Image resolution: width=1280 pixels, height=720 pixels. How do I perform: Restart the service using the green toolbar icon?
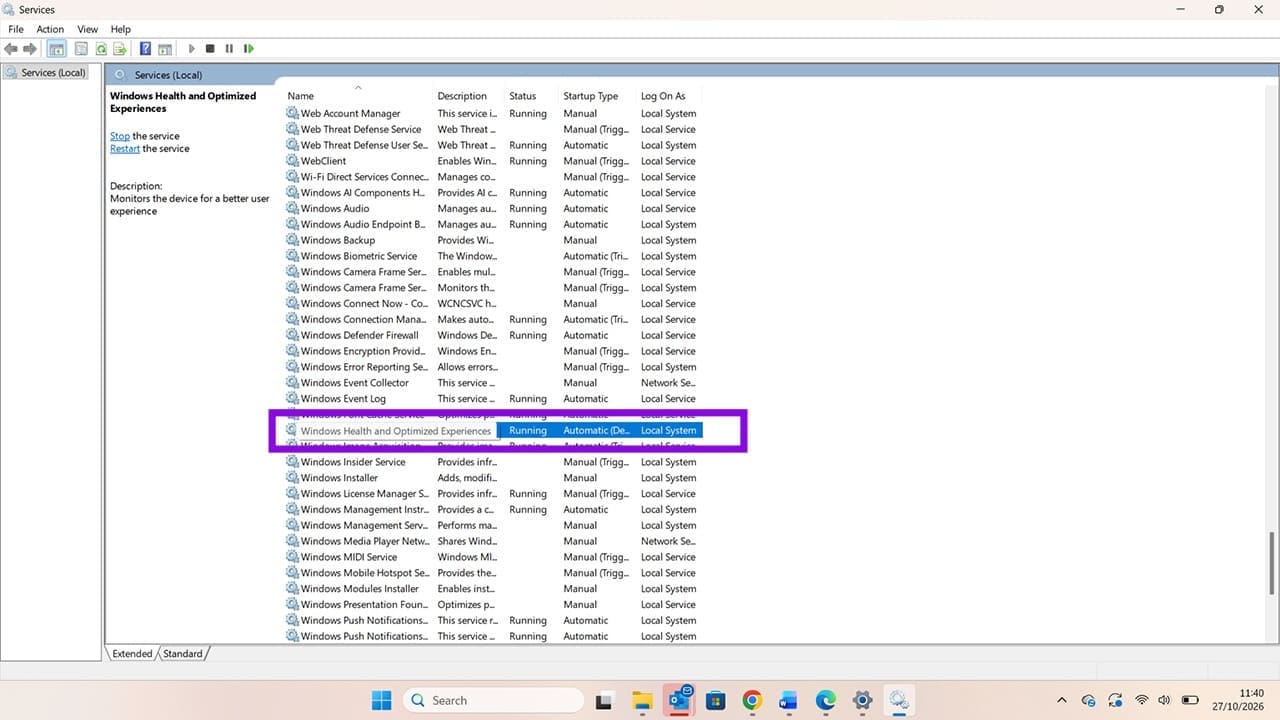[248, 48]
